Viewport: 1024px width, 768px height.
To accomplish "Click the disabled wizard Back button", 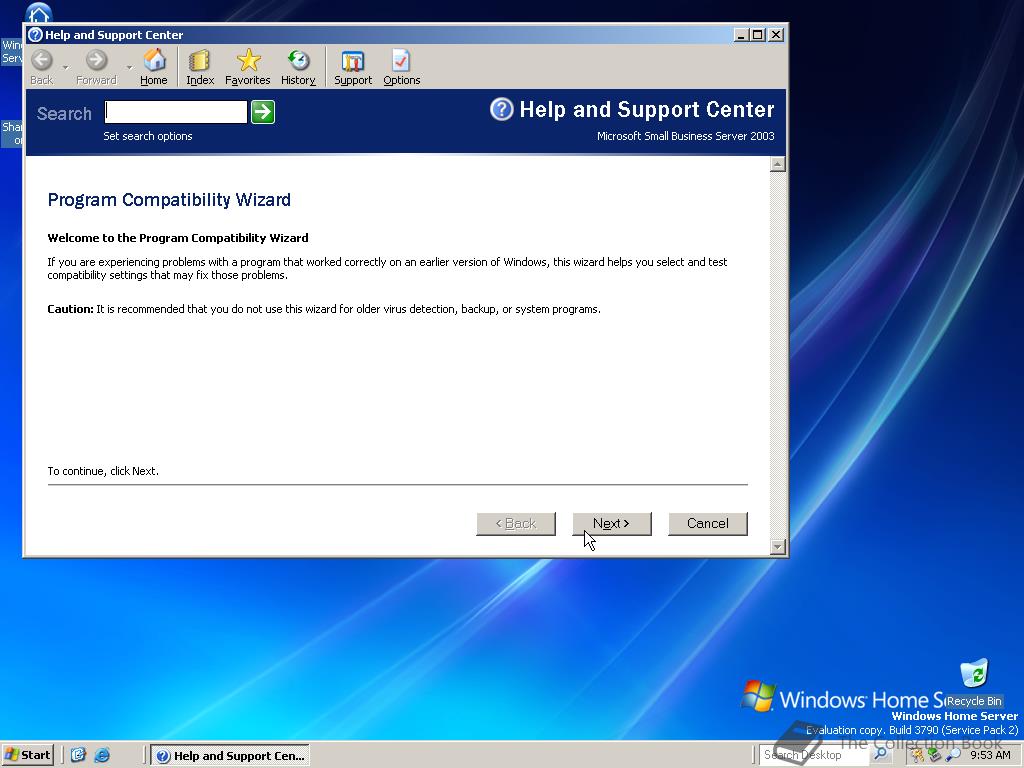I will click(516, 524).
